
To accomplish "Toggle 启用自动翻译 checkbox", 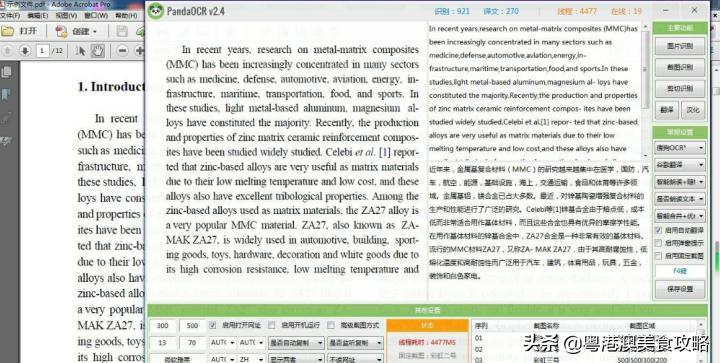I will [658, 230].
